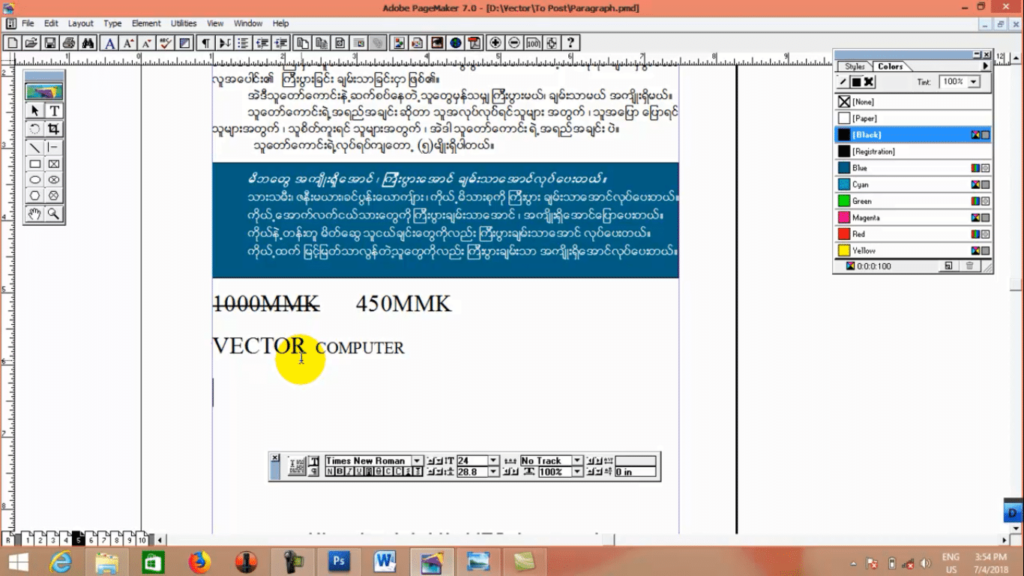Select the Ellipse tool in toolbox

35,180
